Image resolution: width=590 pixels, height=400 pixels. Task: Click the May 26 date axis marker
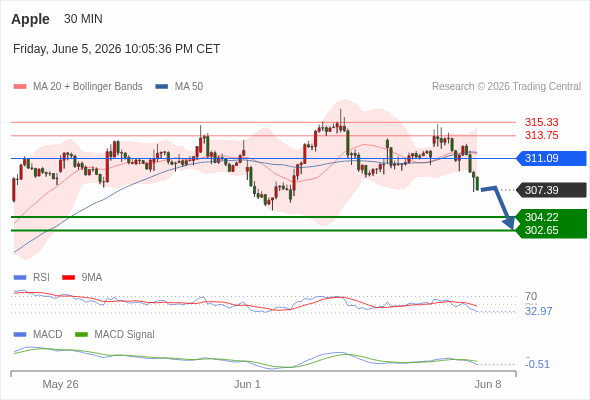(x=60, y=384)
